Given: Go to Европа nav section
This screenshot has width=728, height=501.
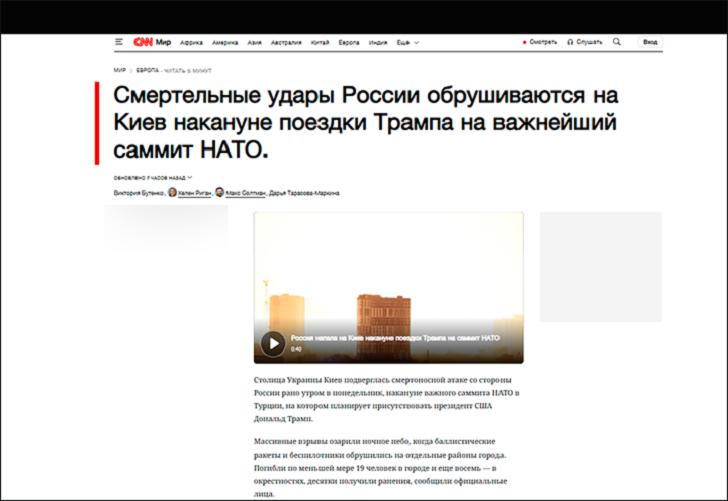Looking at the screenshot, I should point(349,42).
